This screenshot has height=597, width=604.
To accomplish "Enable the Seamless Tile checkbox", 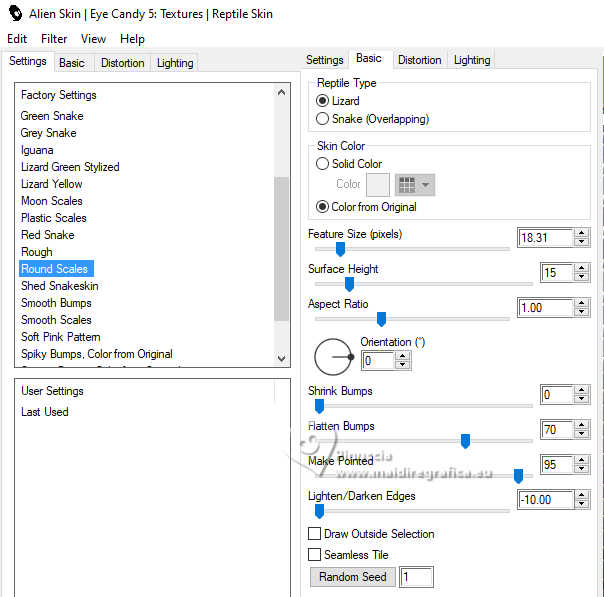I will (x=314, y=555).
